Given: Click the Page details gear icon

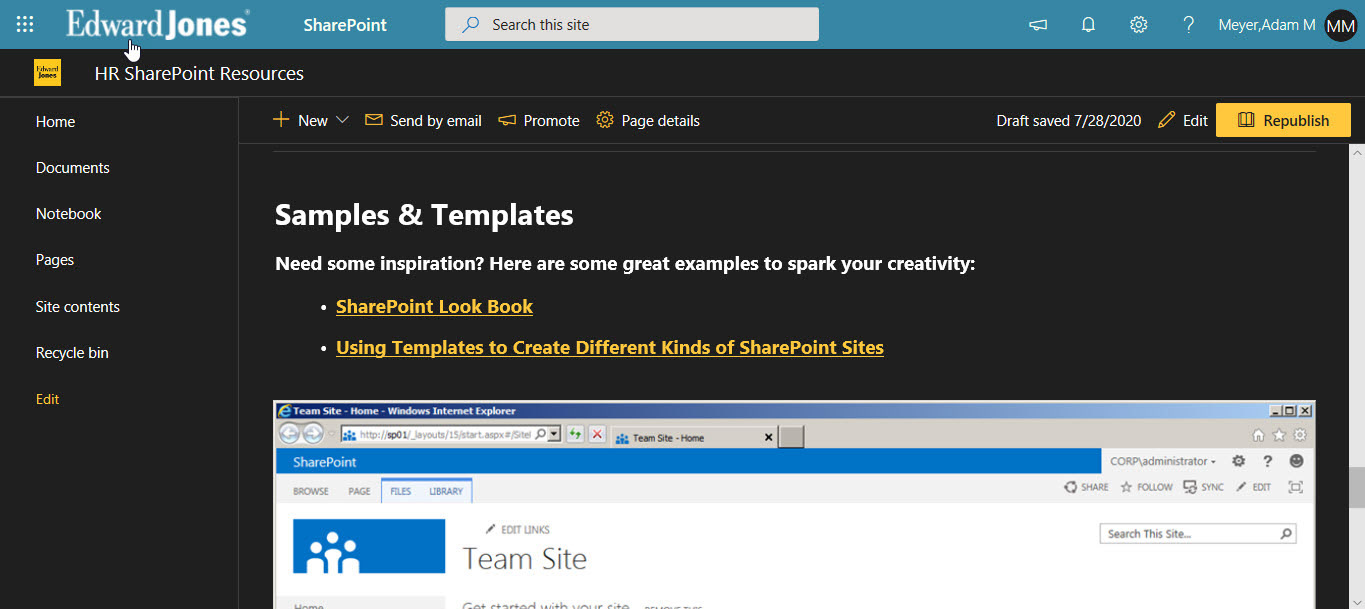Looking at the screenshot, I should pyautogui.click(x=604, y=120).
